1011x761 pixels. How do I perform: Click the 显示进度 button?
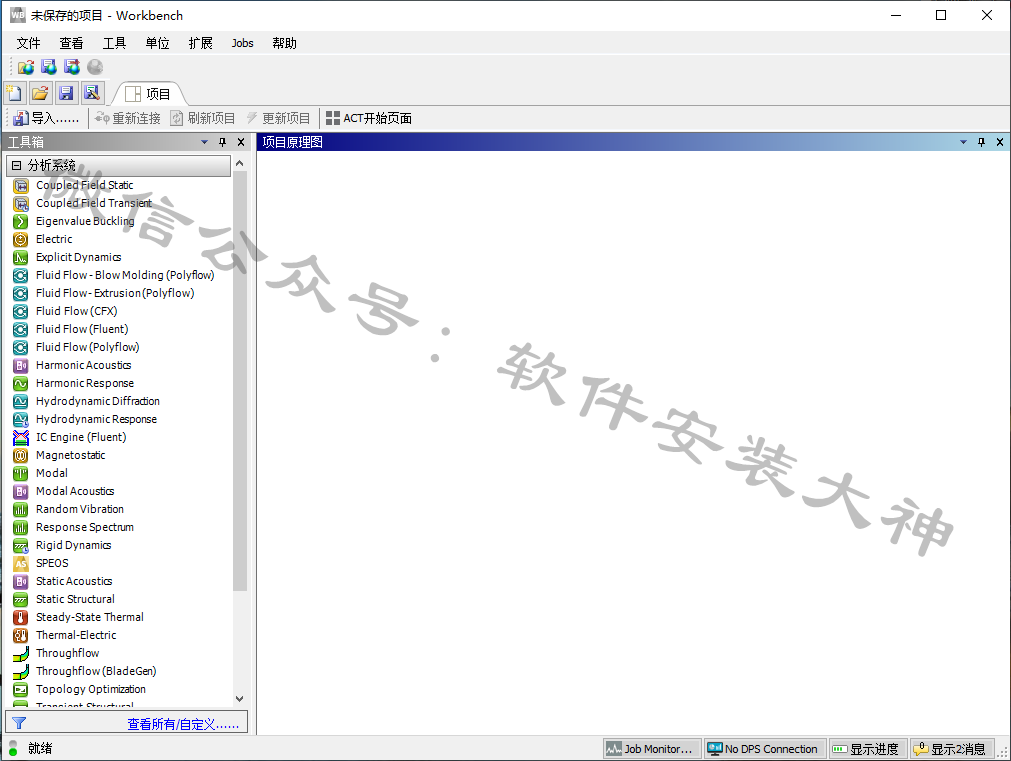click(x=868, y=749)
